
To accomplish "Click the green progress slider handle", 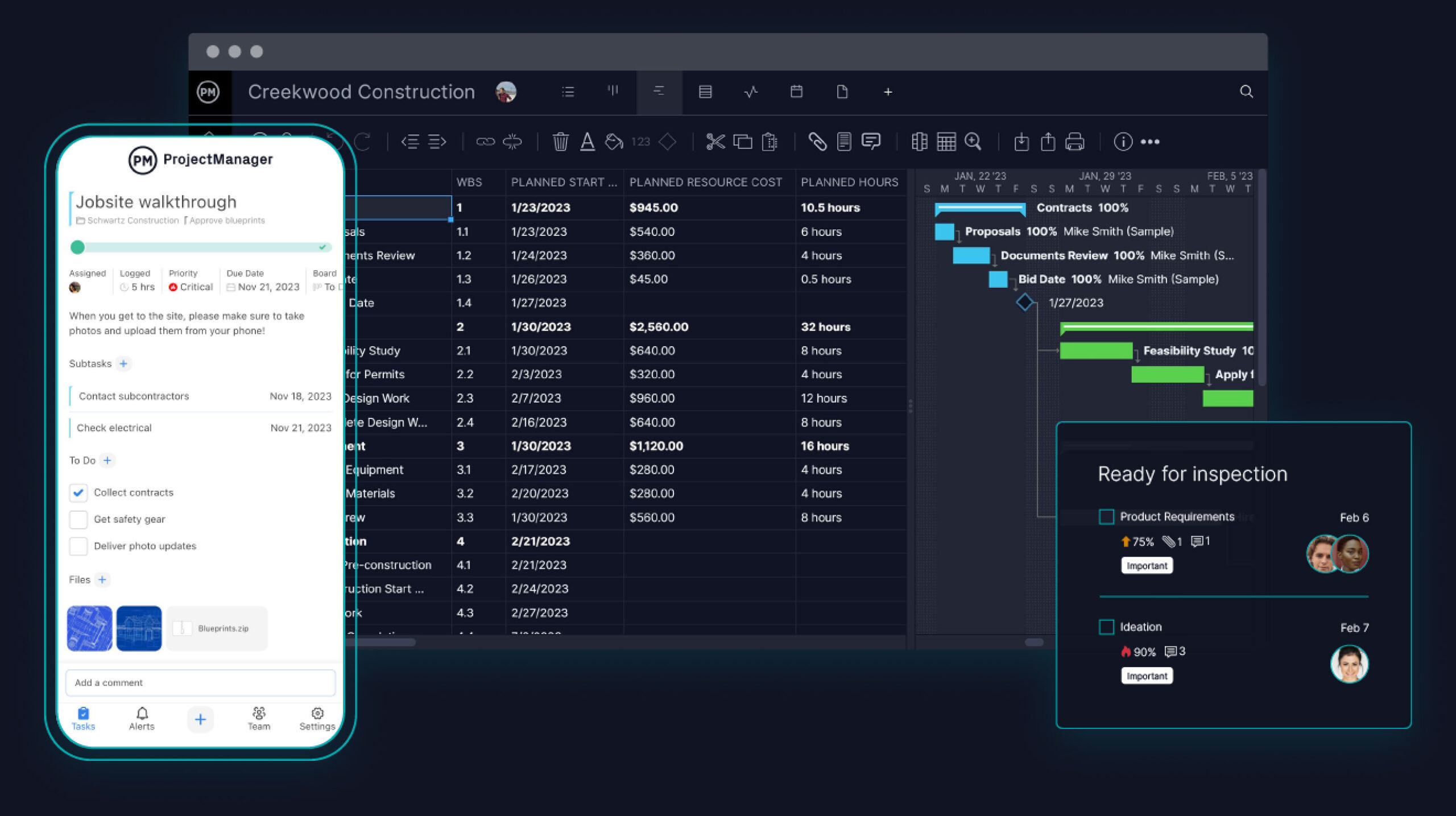I will point(77,247).
